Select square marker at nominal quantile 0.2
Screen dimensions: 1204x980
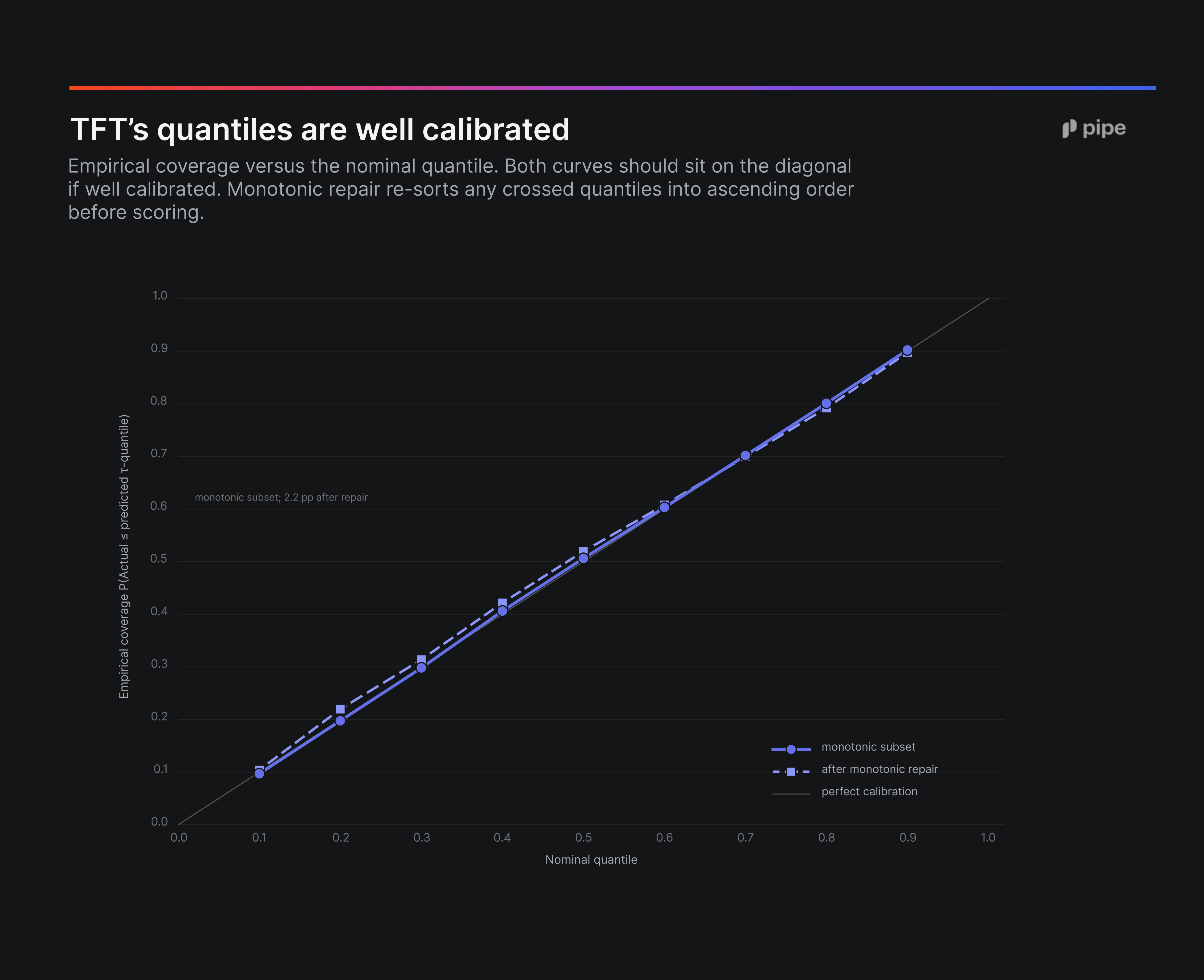[x=341, y=709]
